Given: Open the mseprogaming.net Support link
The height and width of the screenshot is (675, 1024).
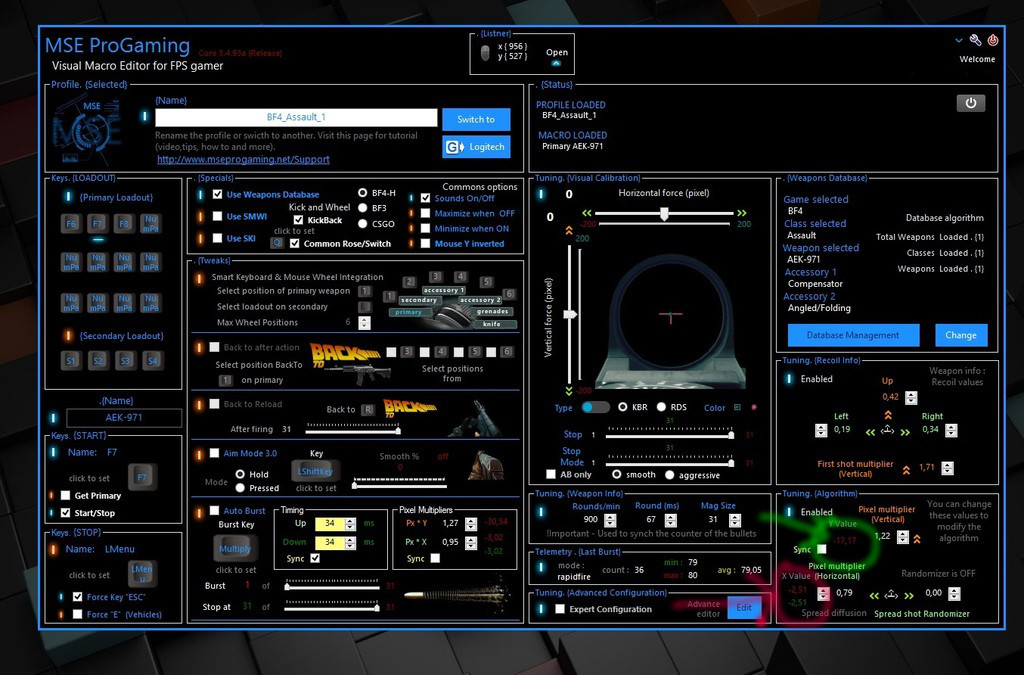Looking at the screenshot, I should point(243,159).
